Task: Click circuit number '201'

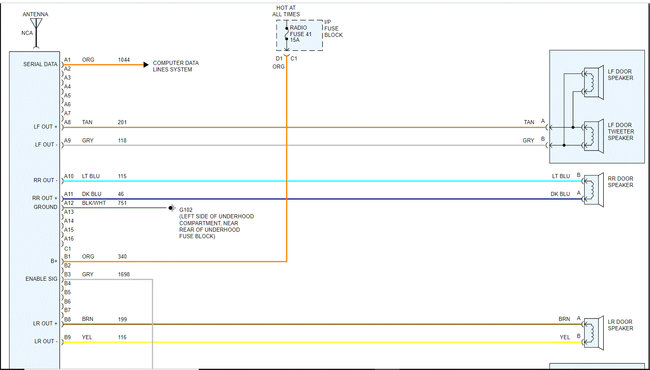Action: coord(122,122)
